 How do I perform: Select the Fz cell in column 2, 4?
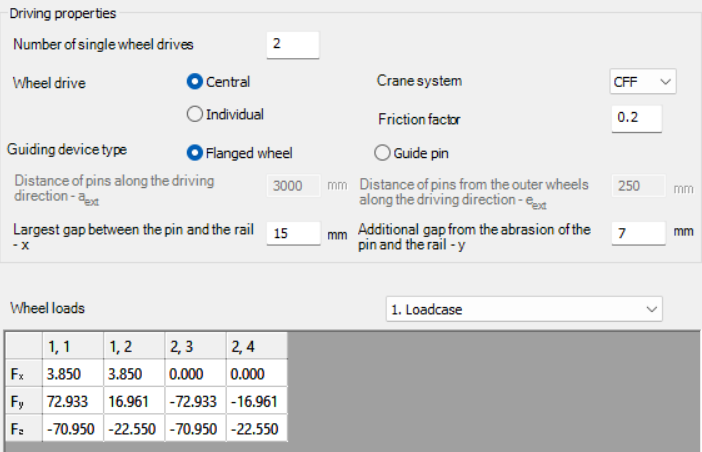(257, 429)
